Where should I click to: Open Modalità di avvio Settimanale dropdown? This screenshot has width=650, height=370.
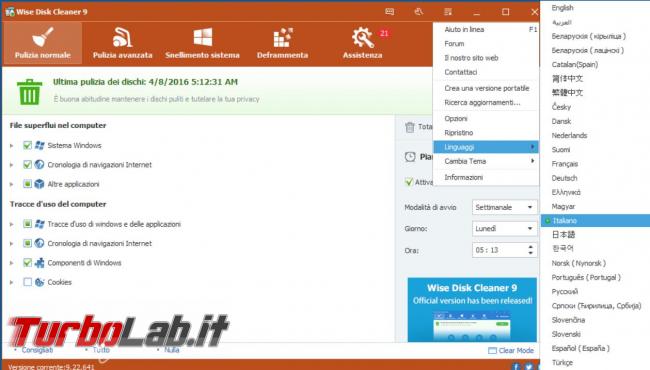tap(504, 207)
